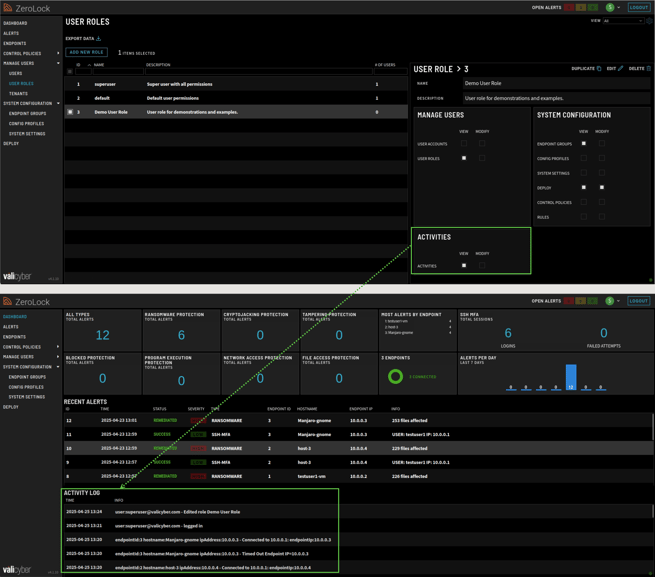Screen dimensions: 655x577
Task: Collapse Manage Users, User Roles sidebar
Action: (x=58, y=64)
